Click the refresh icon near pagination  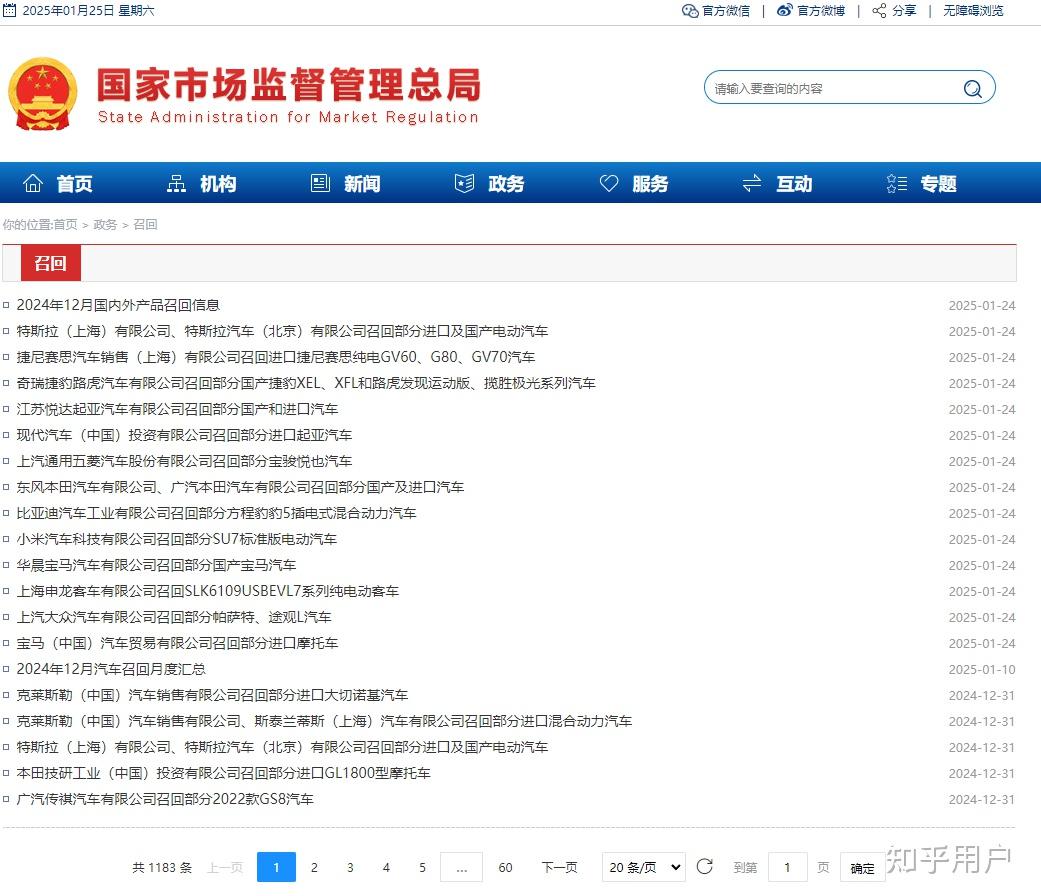[705, 867]
